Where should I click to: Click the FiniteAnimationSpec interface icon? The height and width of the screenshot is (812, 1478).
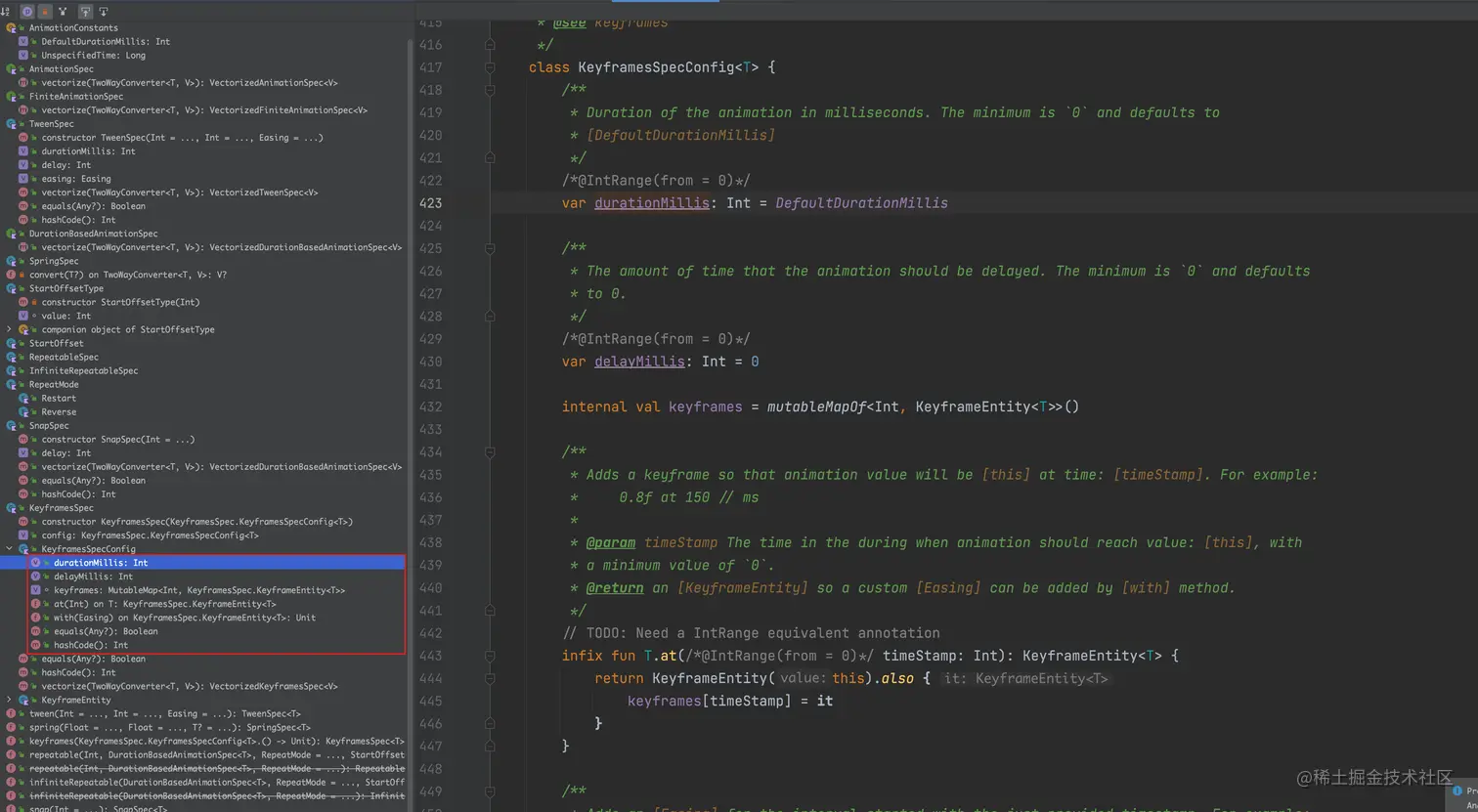click(x=12, y=97)
